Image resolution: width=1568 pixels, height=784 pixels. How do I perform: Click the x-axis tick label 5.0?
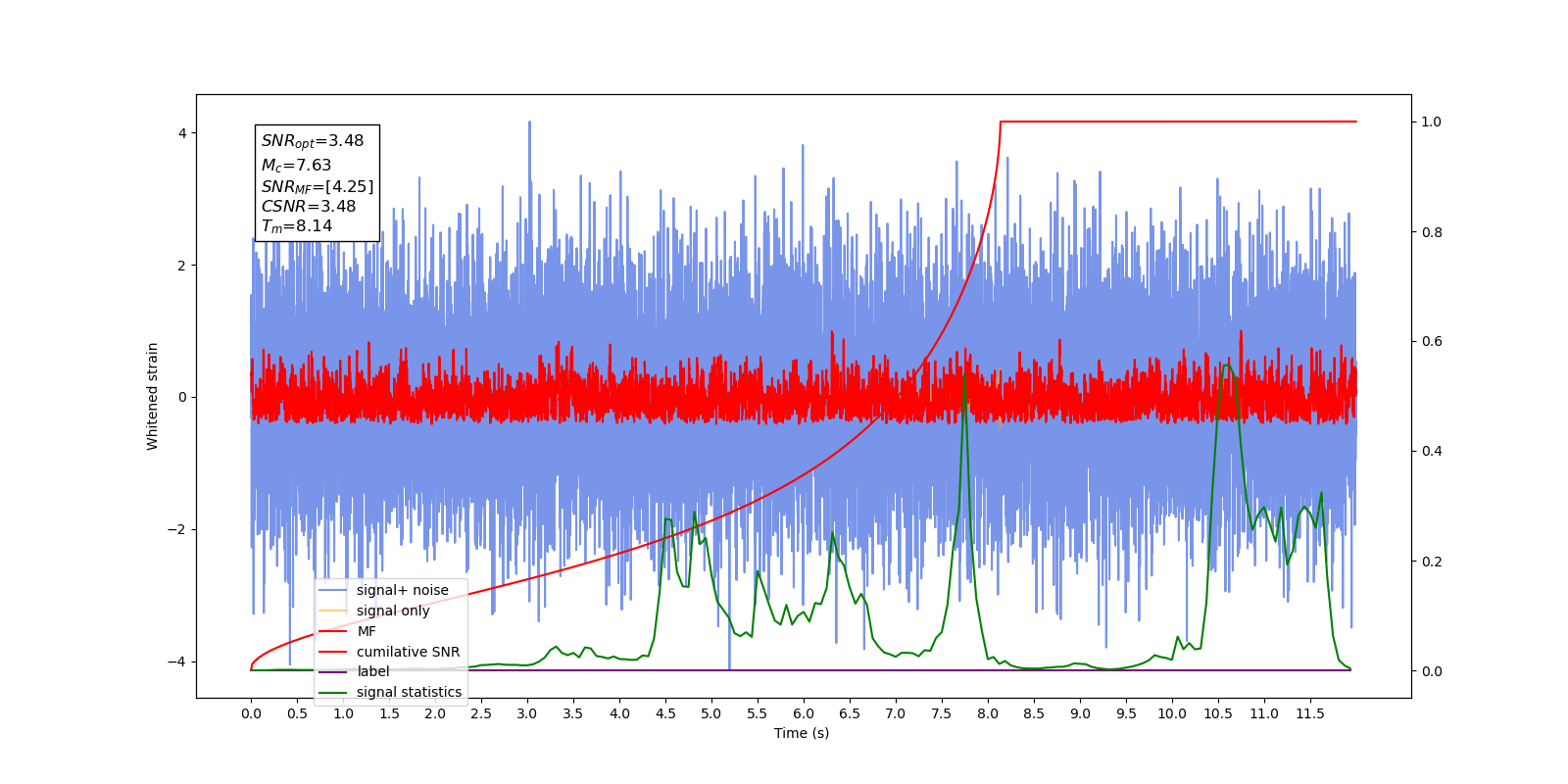click(711, 713)
